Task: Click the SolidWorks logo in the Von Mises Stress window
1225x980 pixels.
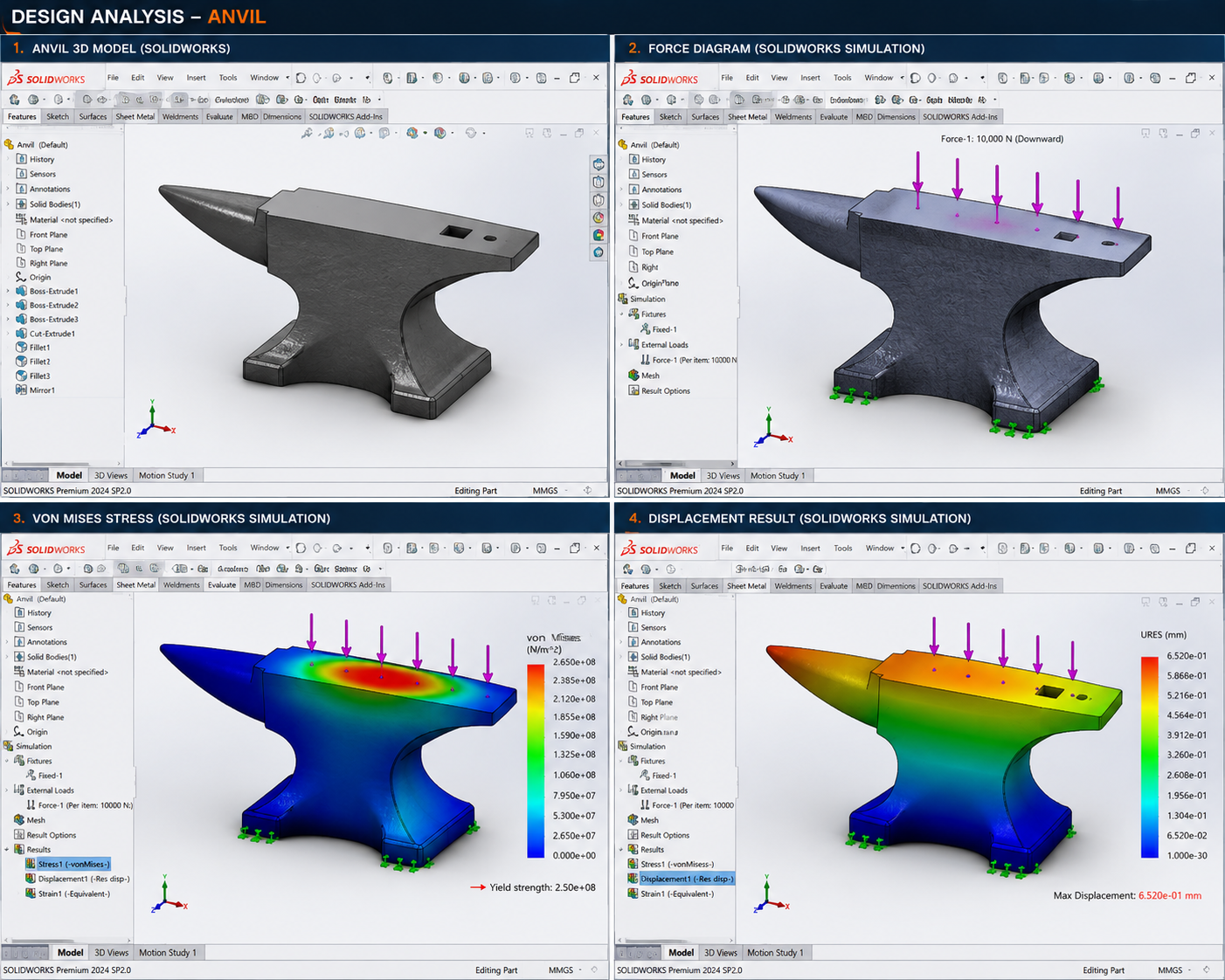Action: (47, 549)
